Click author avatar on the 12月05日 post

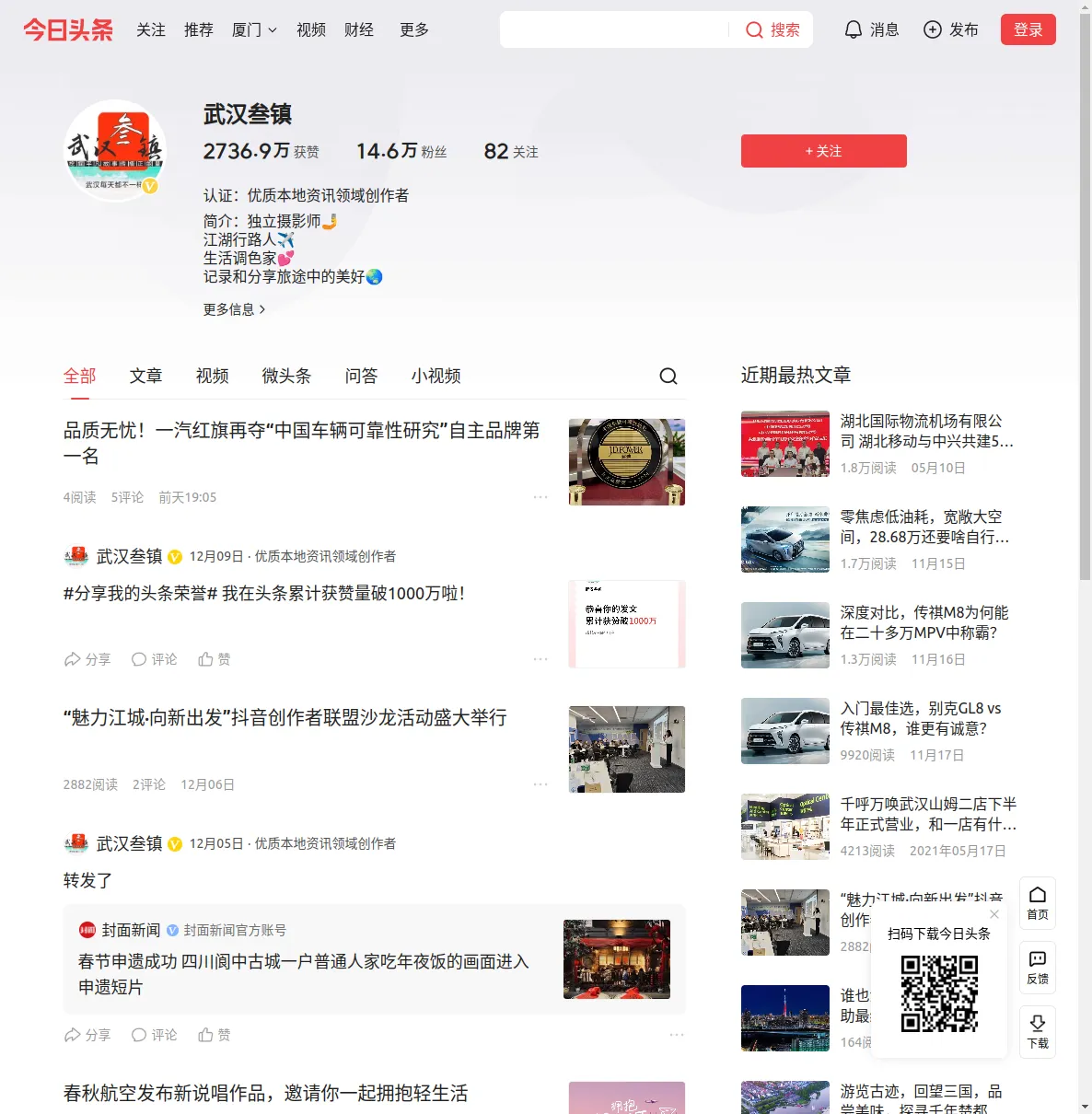pyautogui.click(x=76, y=843)
